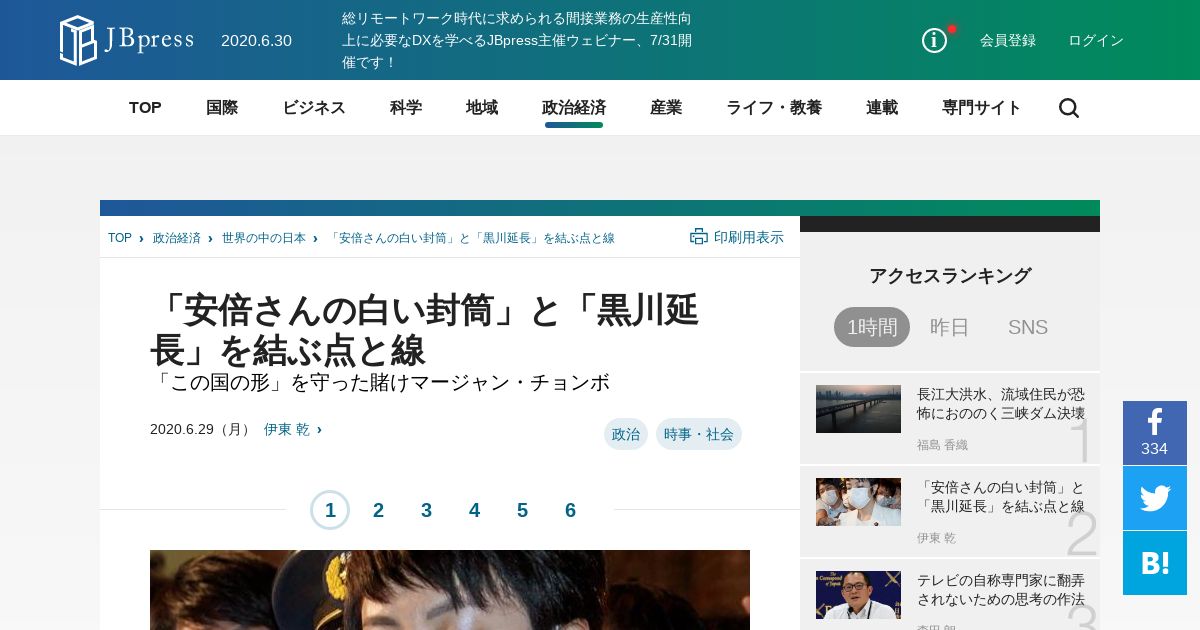Click the subtitle 「この国の形」を守った賭けマージャン
Screen dimensions: 1200x630
coord(380,382)
